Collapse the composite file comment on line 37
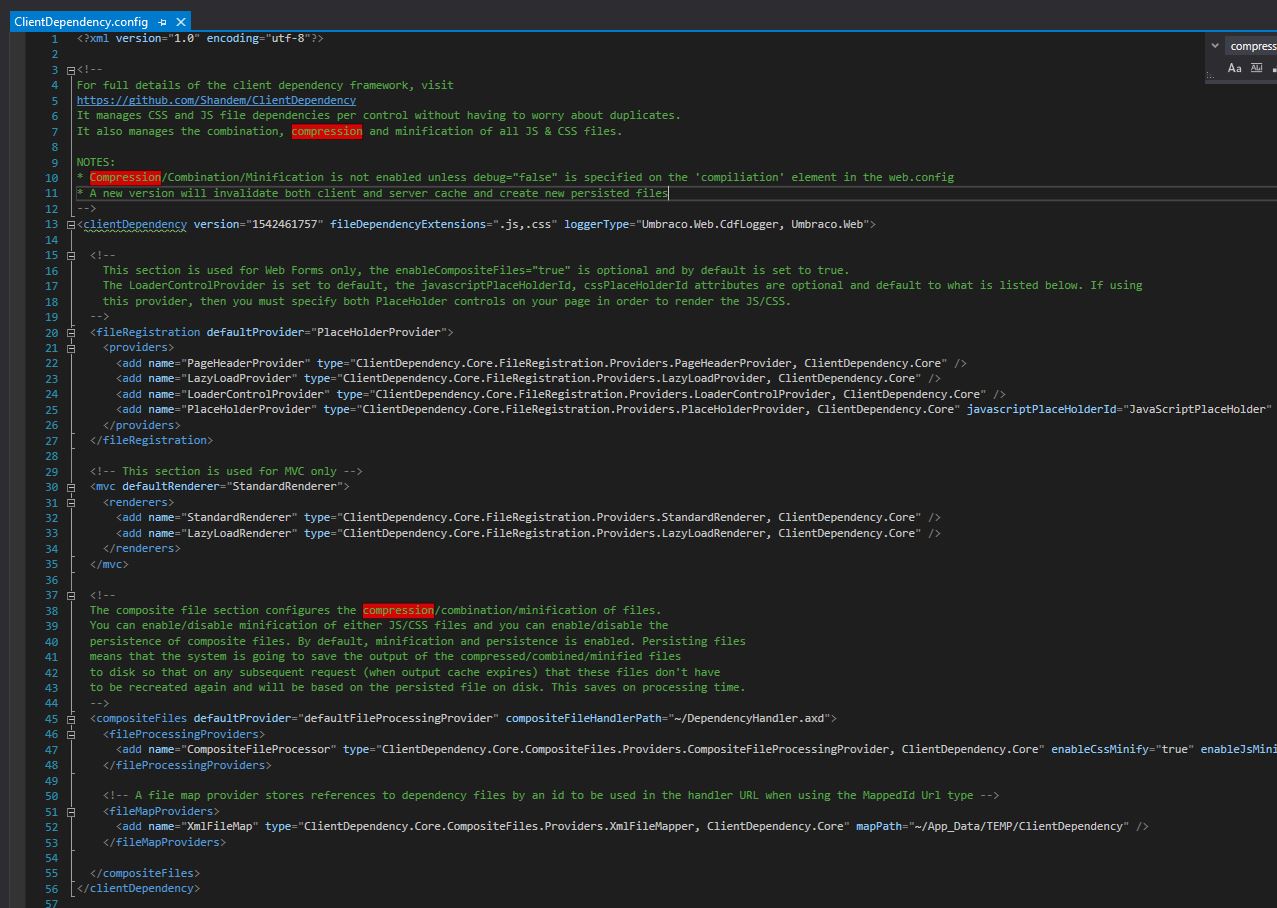Viewport: 1277px width, 908px height. click(x=71, y=595)
